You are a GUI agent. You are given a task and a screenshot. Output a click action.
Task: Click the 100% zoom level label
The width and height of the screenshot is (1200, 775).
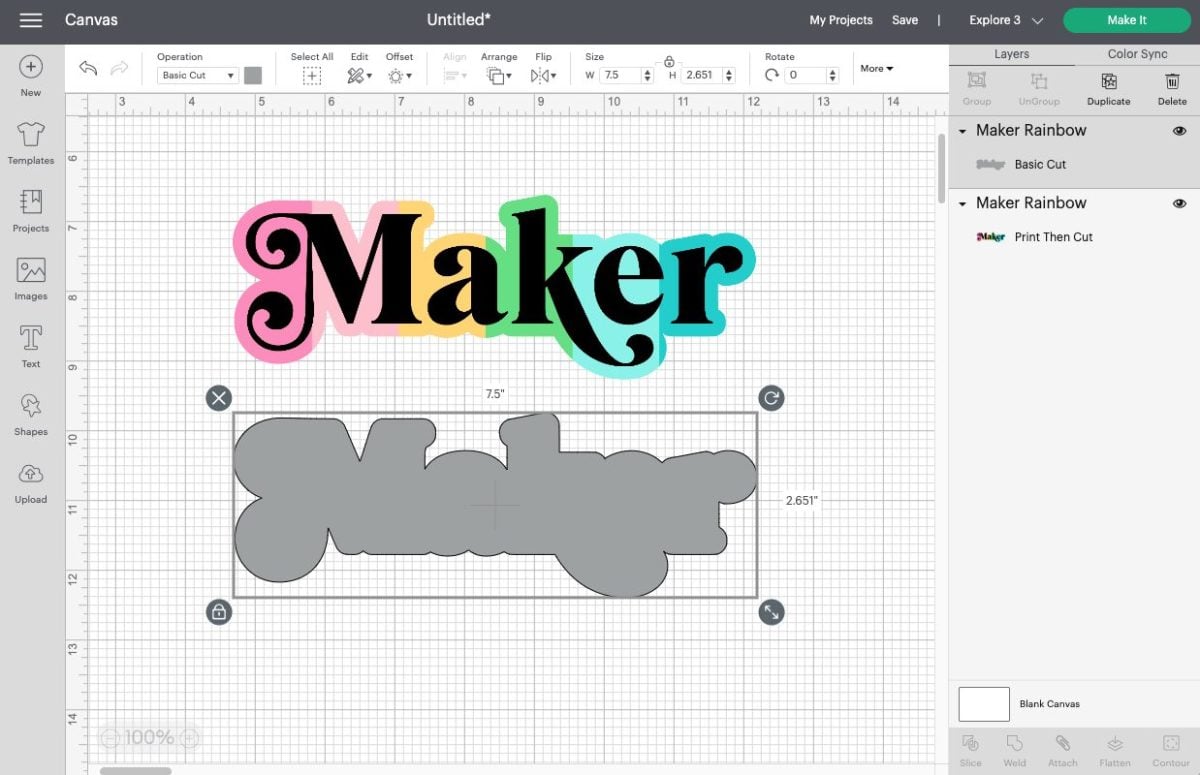coord(149,738)
